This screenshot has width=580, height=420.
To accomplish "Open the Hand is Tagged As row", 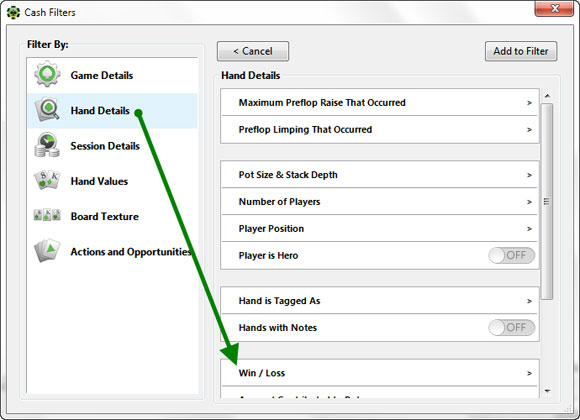I will 380,301.
